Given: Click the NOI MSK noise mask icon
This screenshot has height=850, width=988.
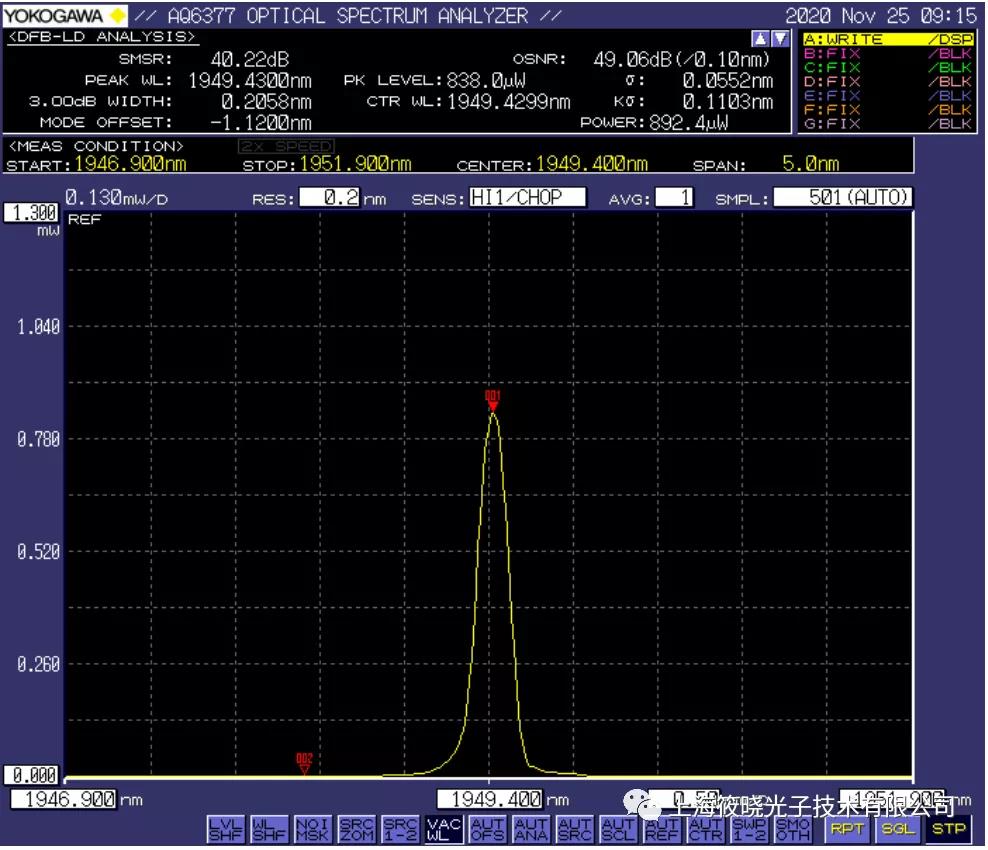Looking at the screenshot, I should 312,829.
